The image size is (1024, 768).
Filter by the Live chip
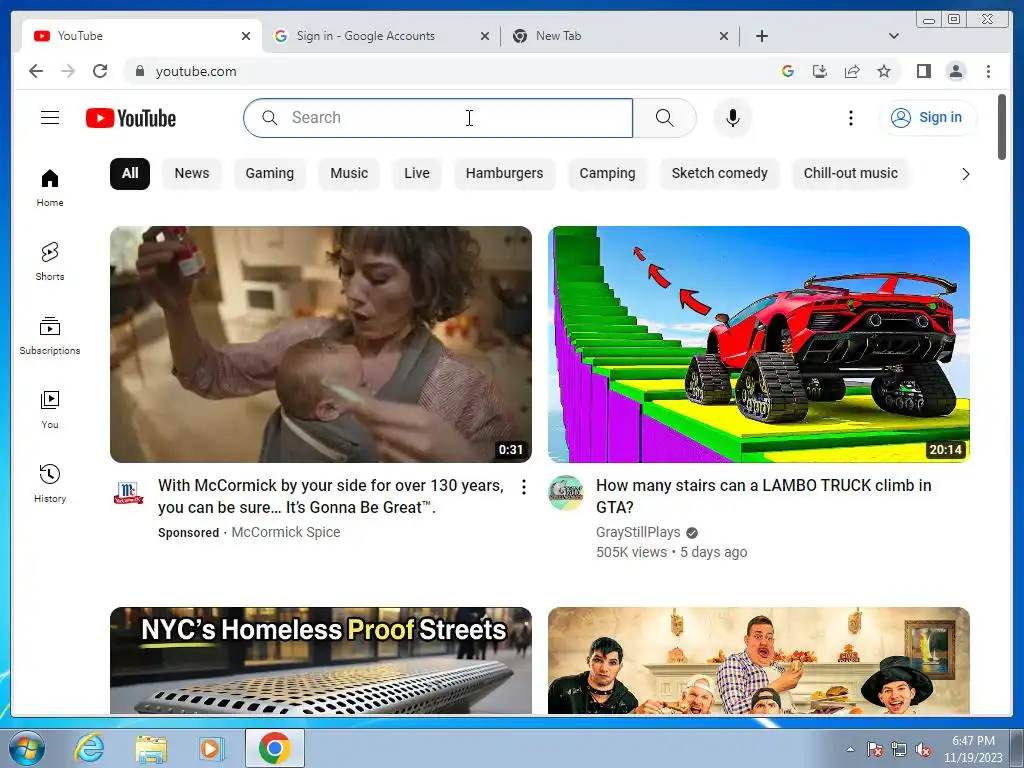[x=417, y=174]
